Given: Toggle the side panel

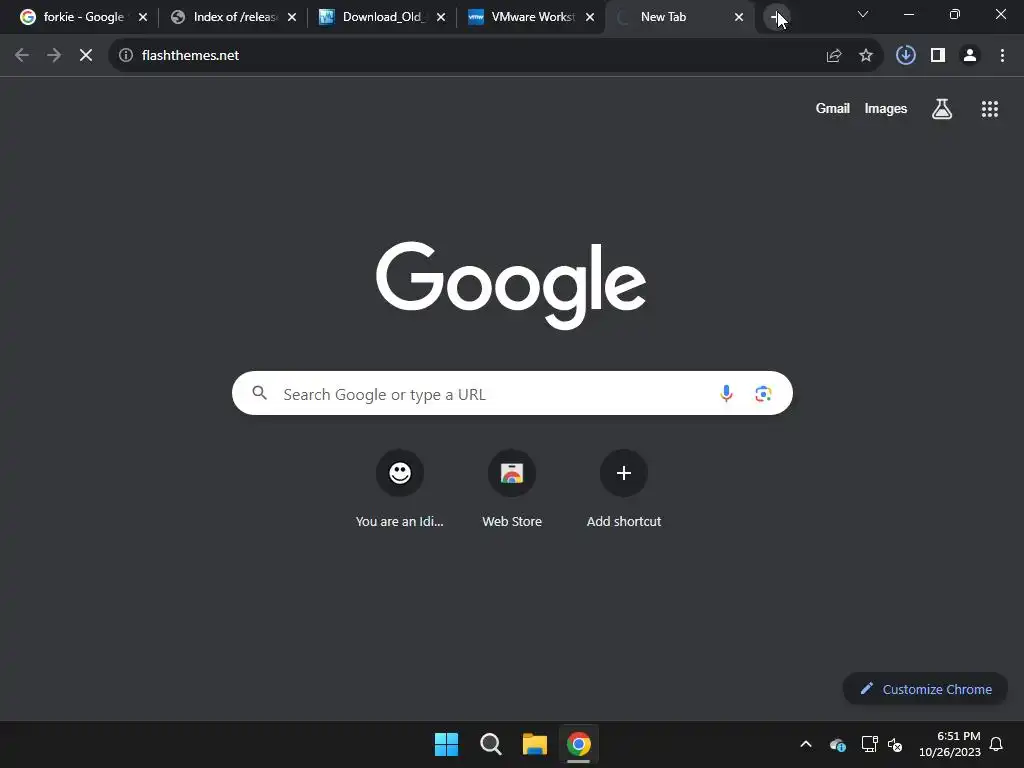Looking at the screenshot, I should 938,56.
